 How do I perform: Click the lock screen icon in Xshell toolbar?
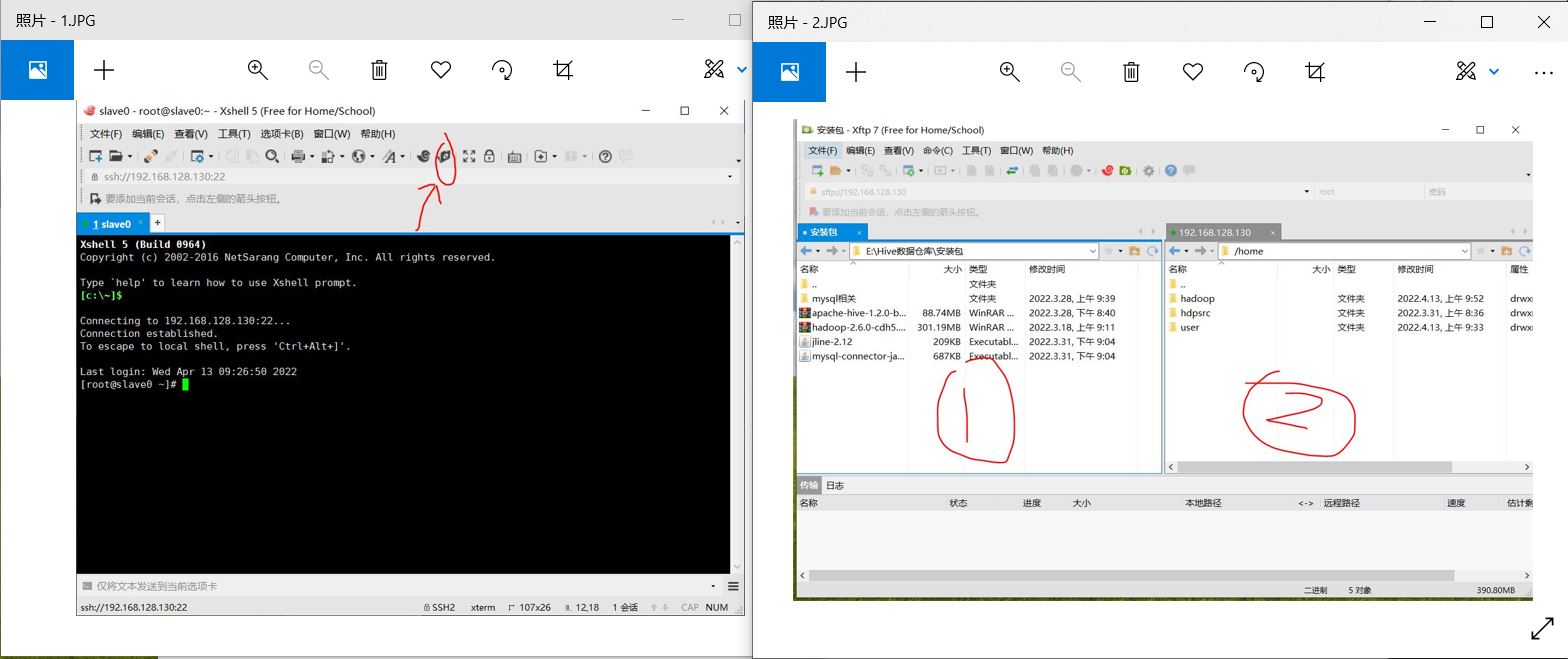tap(489, 156)
